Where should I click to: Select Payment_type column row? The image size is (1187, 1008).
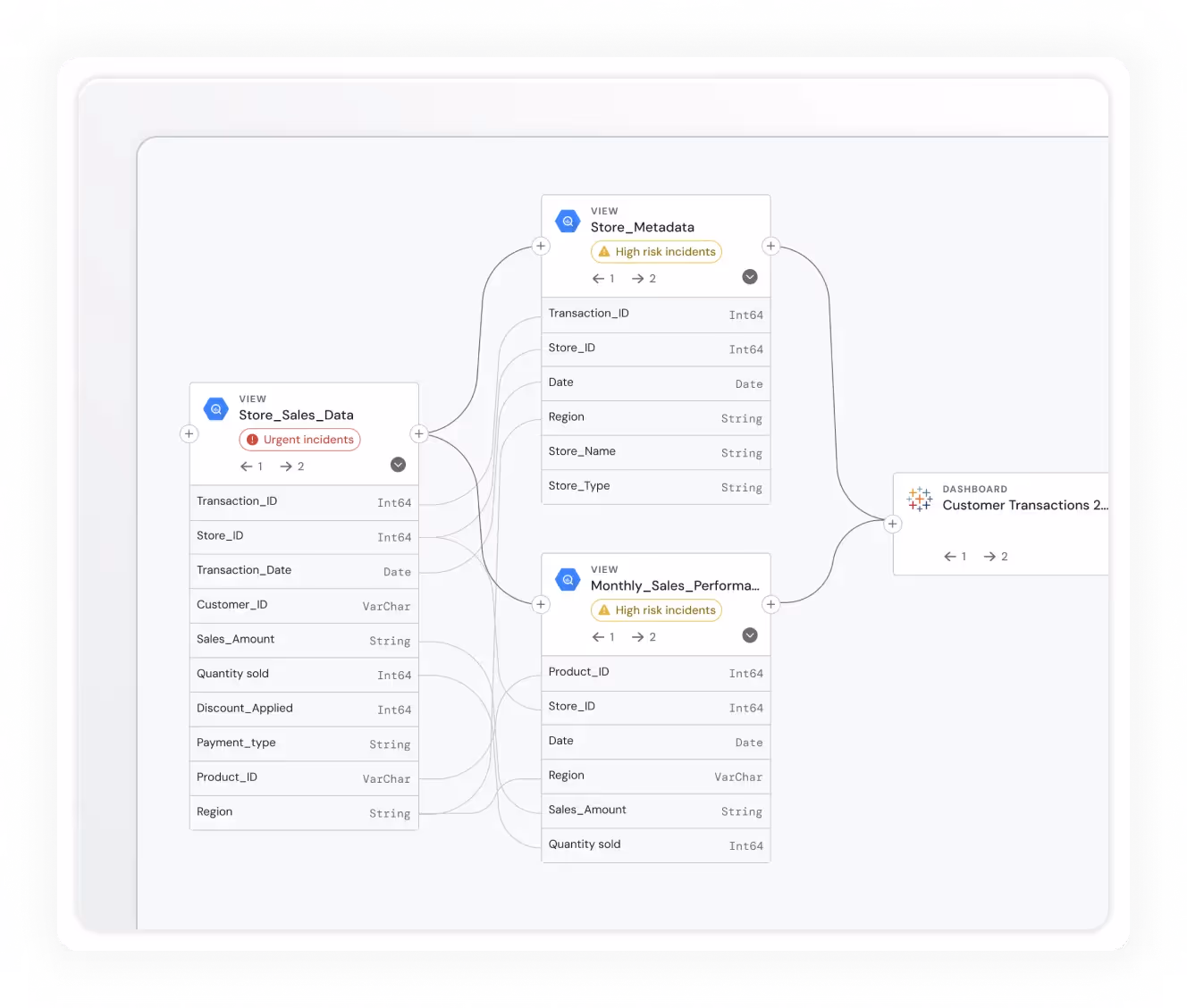pyautogui.click(x=304, y=743)
